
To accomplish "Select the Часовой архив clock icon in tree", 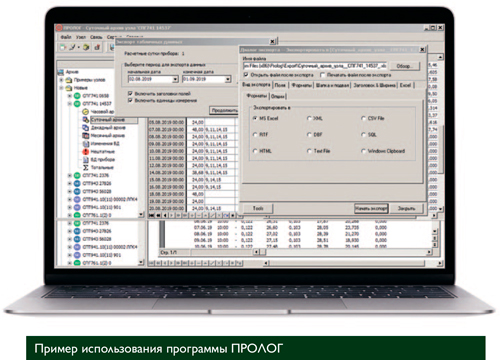I will click(85, 111).
